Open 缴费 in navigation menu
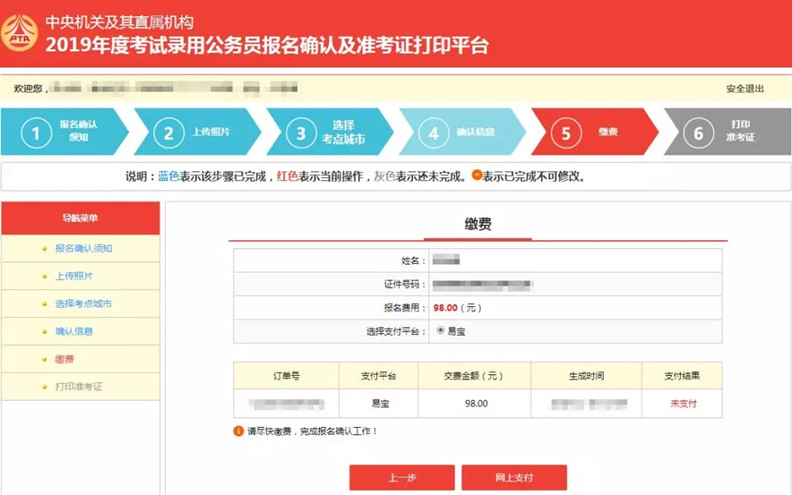792x495 pixels. click(x=64, y=359)
